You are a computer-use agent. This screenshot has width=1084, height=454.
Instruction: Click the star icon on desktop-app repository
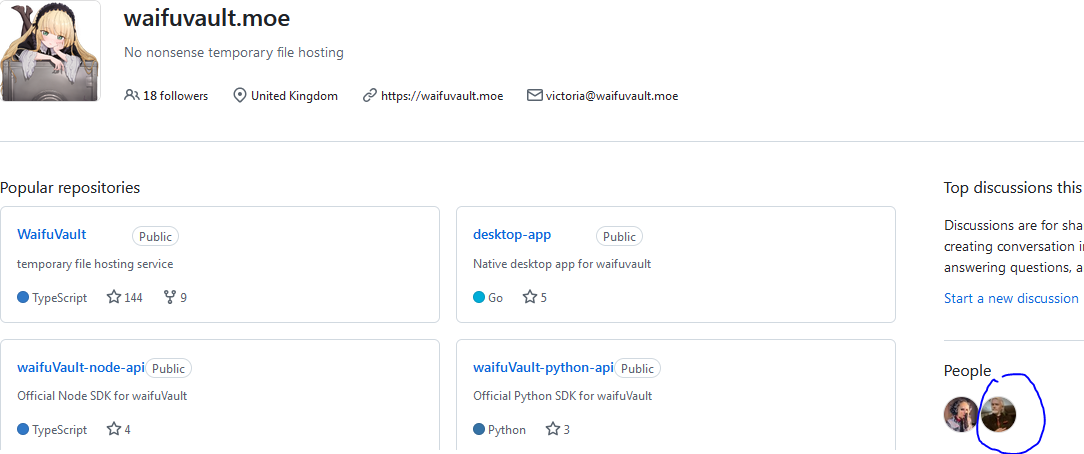530,297
